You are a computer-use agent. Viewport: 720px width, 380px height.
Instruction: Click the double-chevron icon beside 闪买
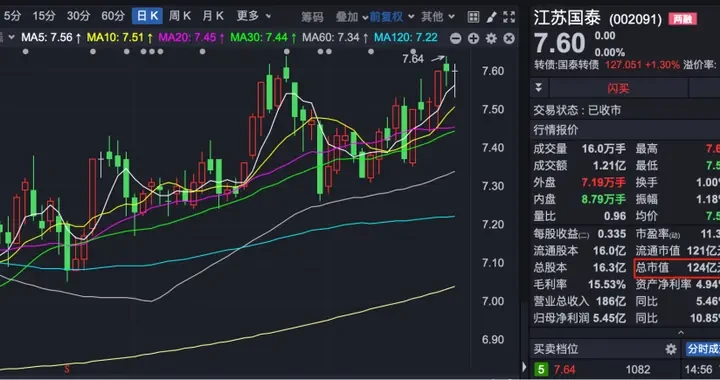point(539,88)
